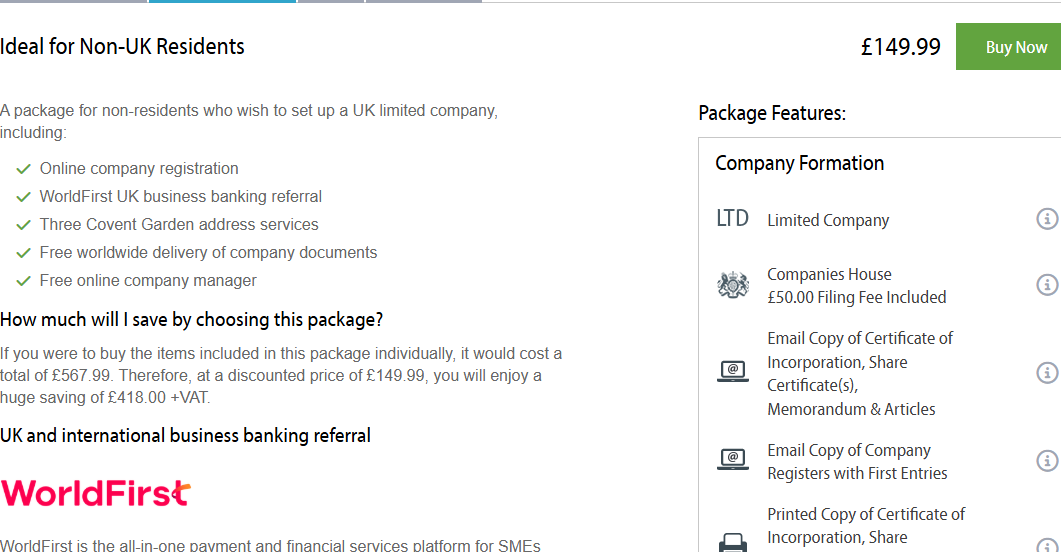Click the £149.99 package price

coord(900,47)
